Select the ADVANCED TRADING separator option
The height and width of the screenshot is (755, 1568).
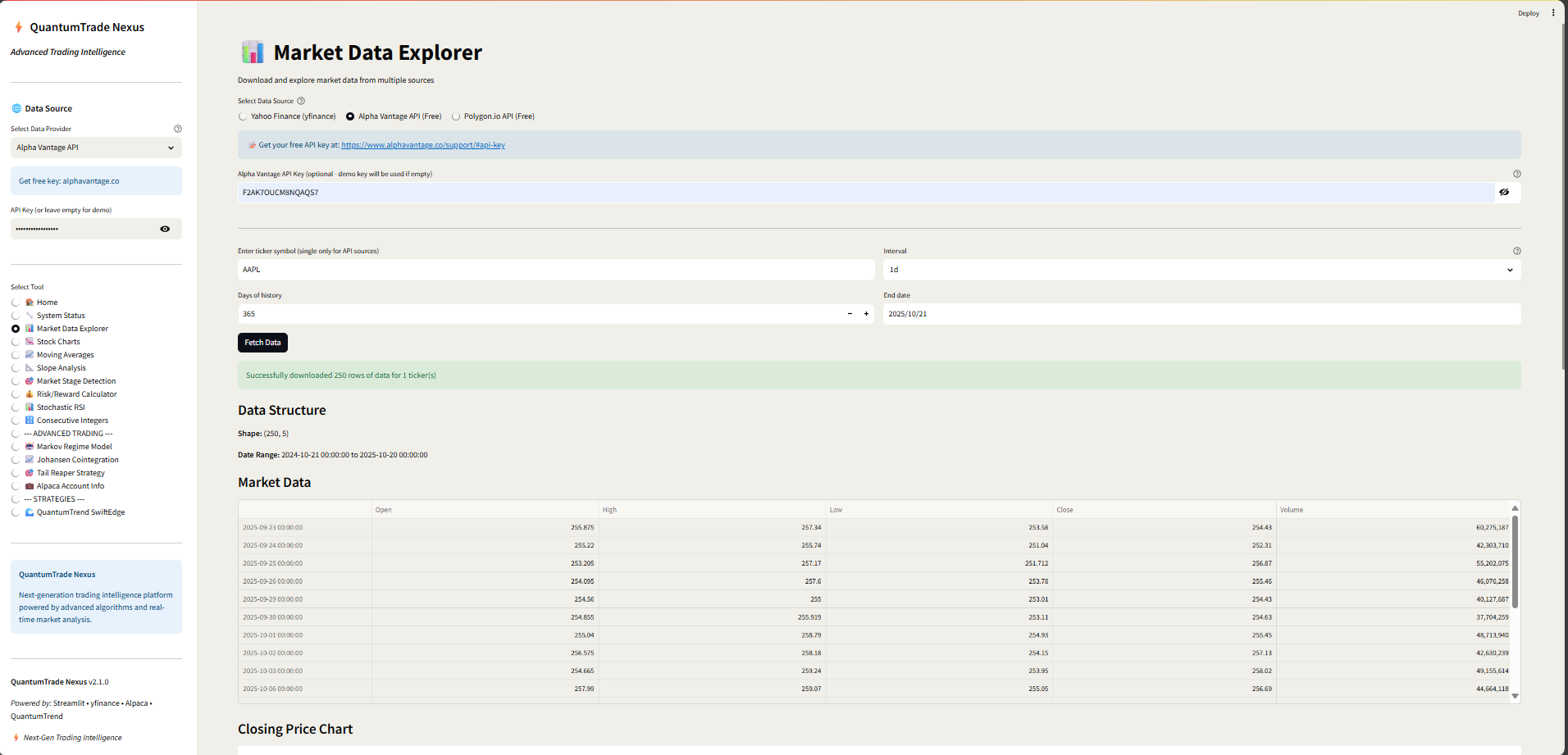(62, 434)
